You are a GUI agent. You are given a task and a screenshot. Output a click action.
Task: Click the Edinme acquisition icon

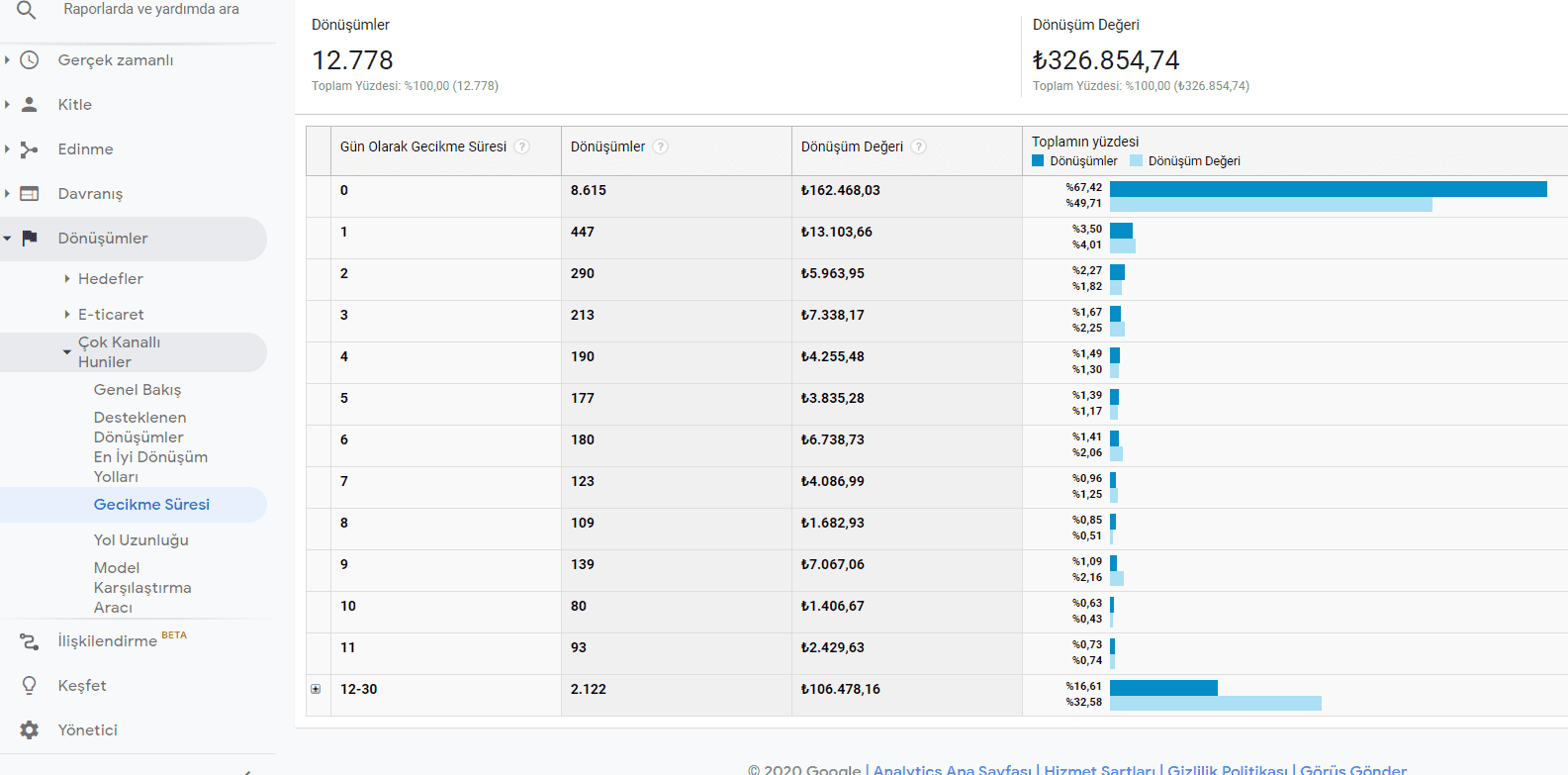(x=30, y=149)
